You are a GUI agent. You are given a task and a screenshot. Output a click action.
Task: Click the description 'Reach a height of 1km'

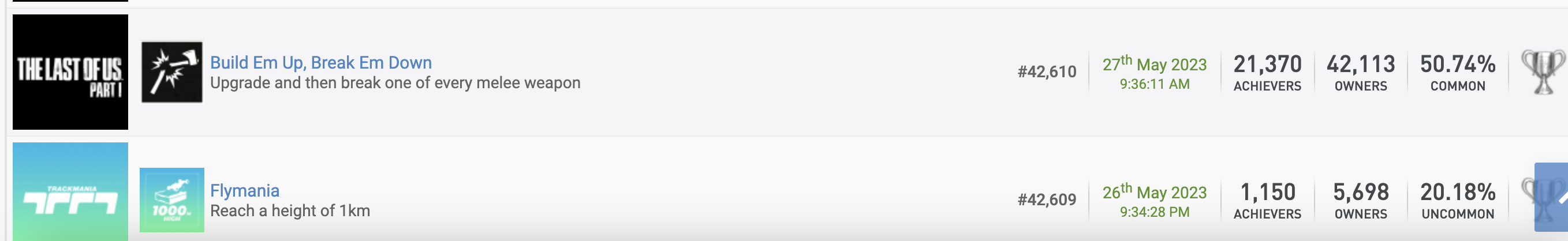point(290,210)
